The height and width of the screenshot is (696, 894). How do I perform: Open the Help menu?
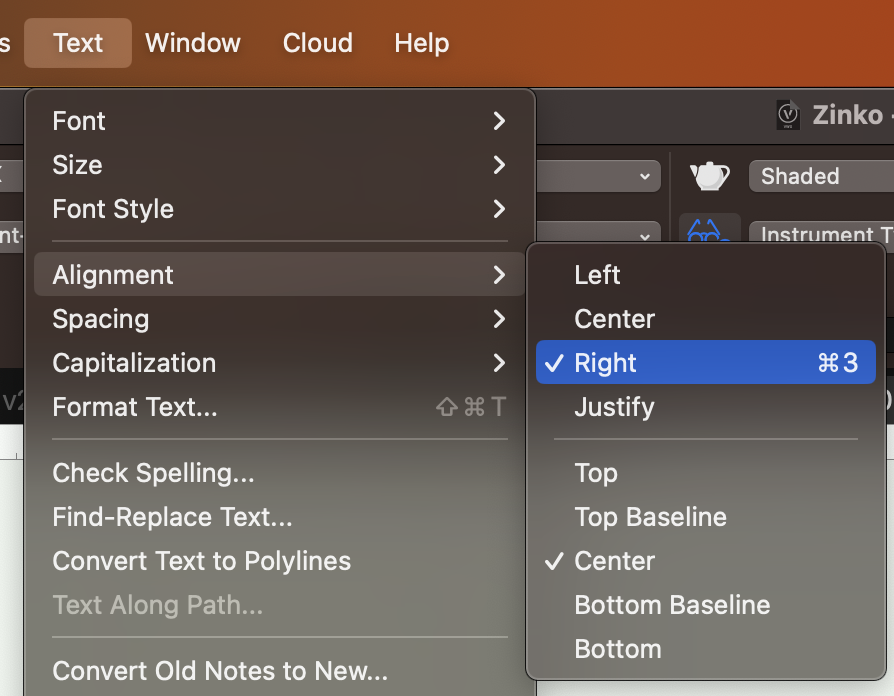[x=420, y=42]
